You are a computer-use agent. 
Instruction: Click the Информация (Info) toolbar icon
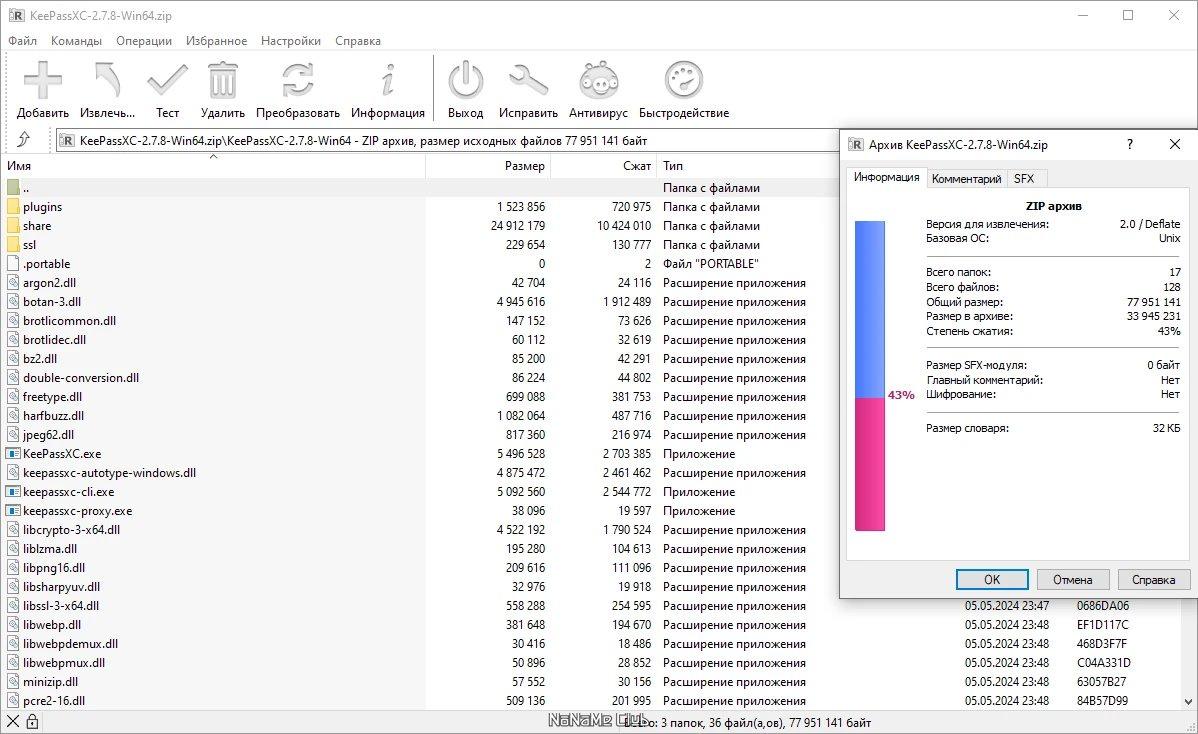click(387, 82)
